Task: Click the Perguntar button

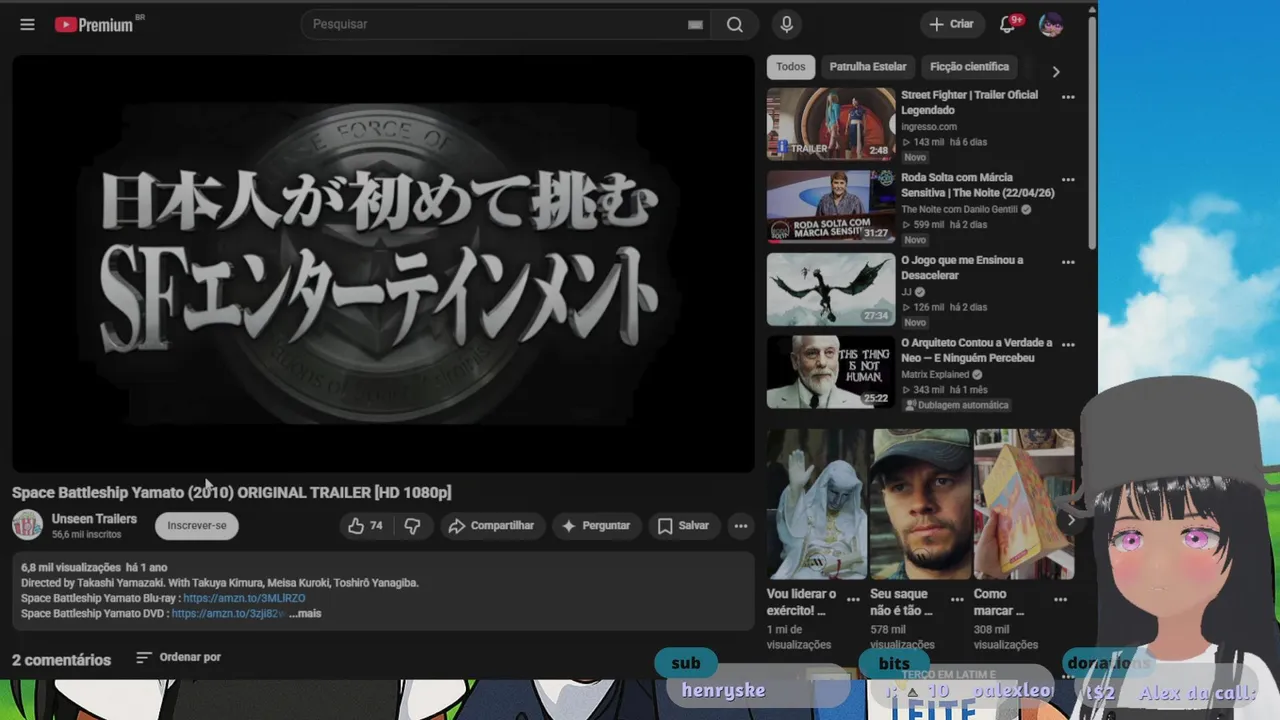Action: (596, 525)
